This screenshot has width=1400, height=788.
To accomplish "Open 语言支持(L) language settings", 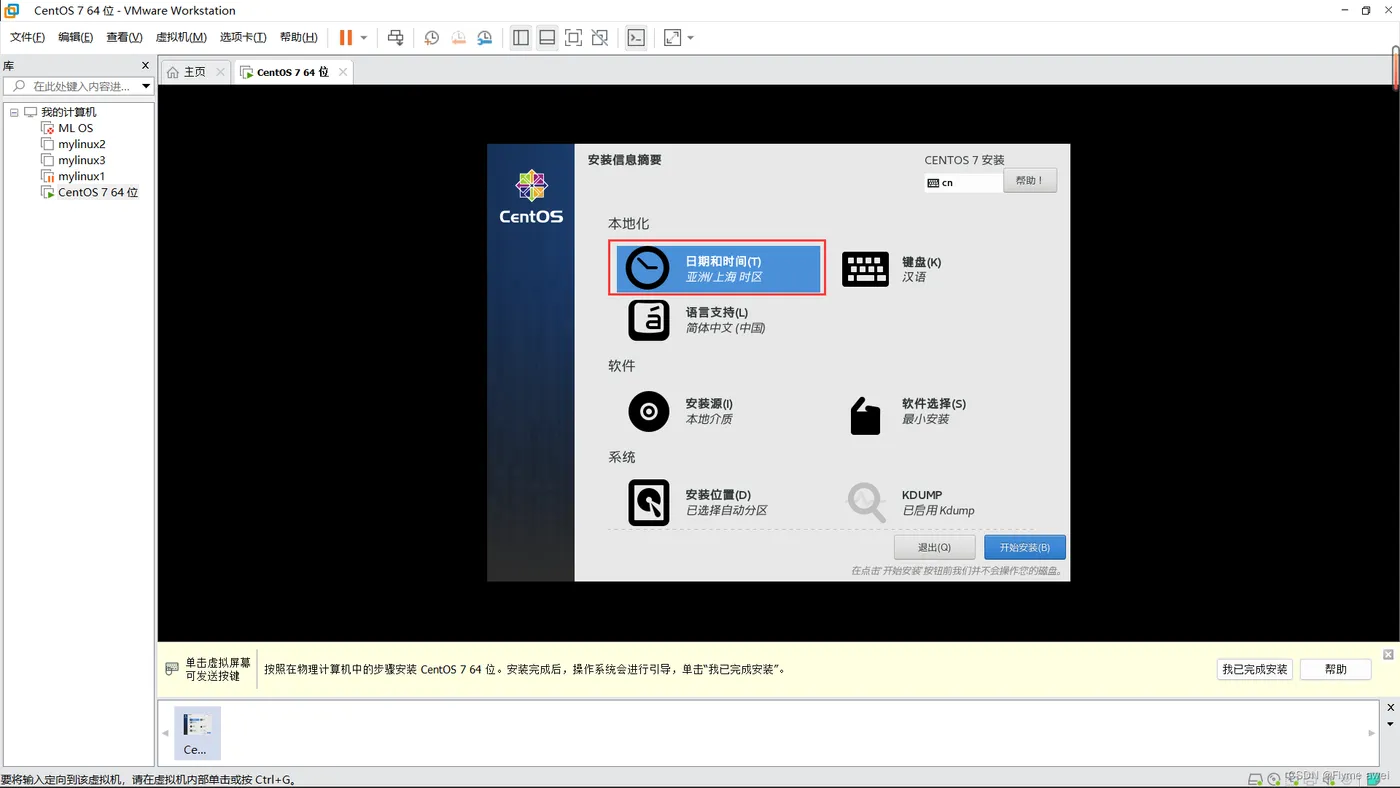I will pos(697,320).
